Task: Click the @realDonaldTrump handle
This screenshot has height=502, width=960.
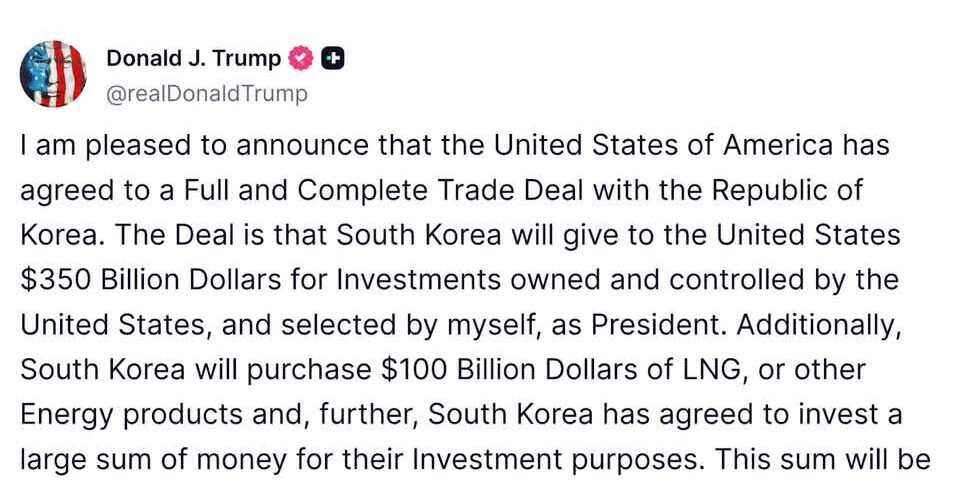Action: (x=207, y=94)
